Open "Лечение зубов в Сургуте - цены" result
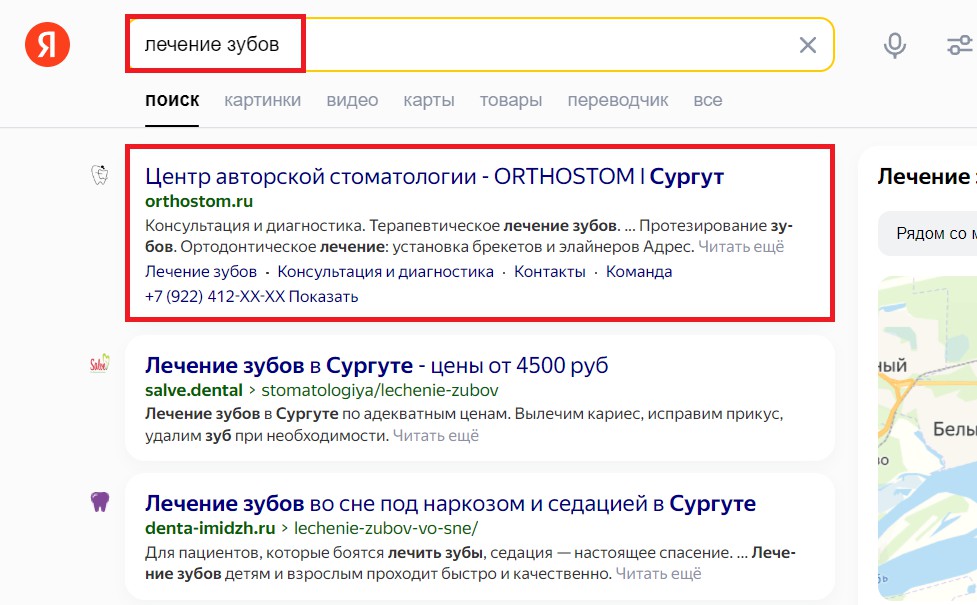 tap(376, 365)
